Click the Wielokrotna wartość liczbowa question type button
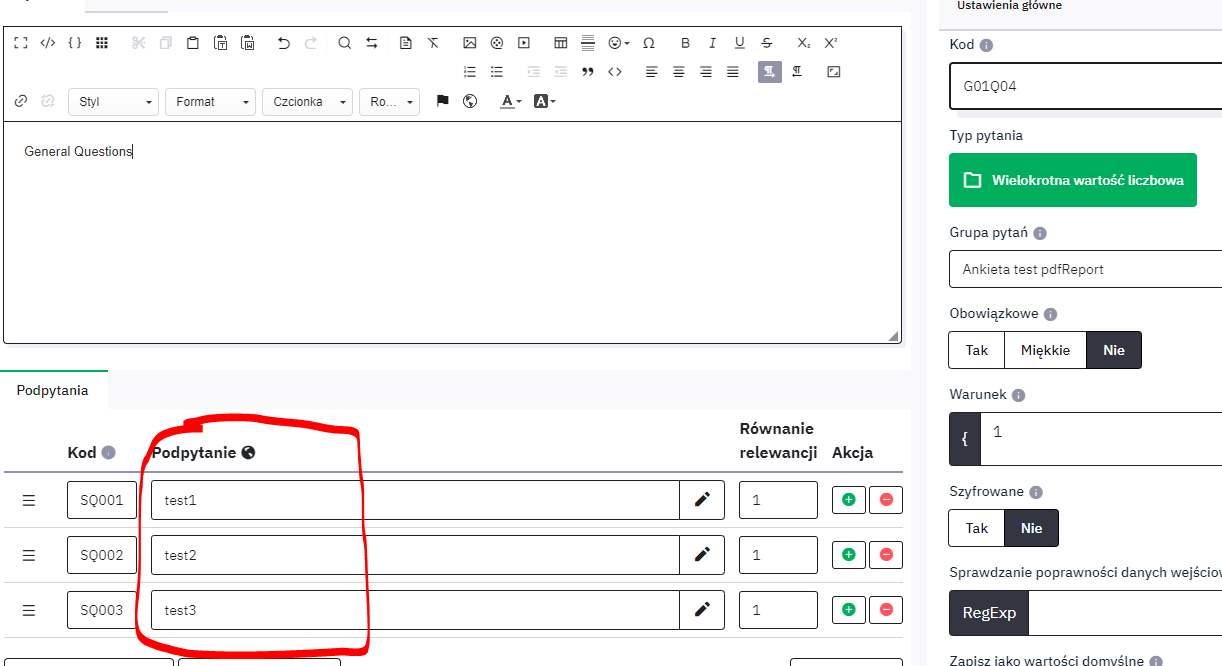This screenshot has width=1222, height=666. pos(1072,180)
